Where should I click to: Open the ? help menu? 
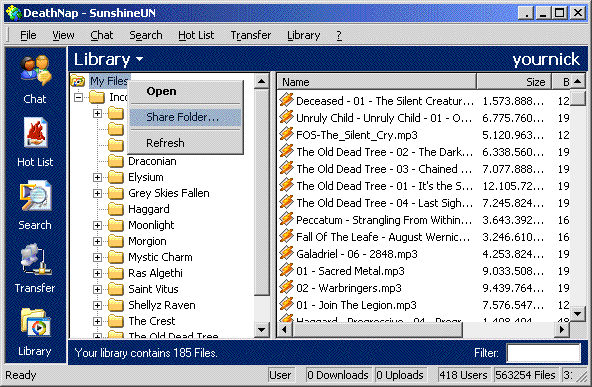[x=339, y=35]
